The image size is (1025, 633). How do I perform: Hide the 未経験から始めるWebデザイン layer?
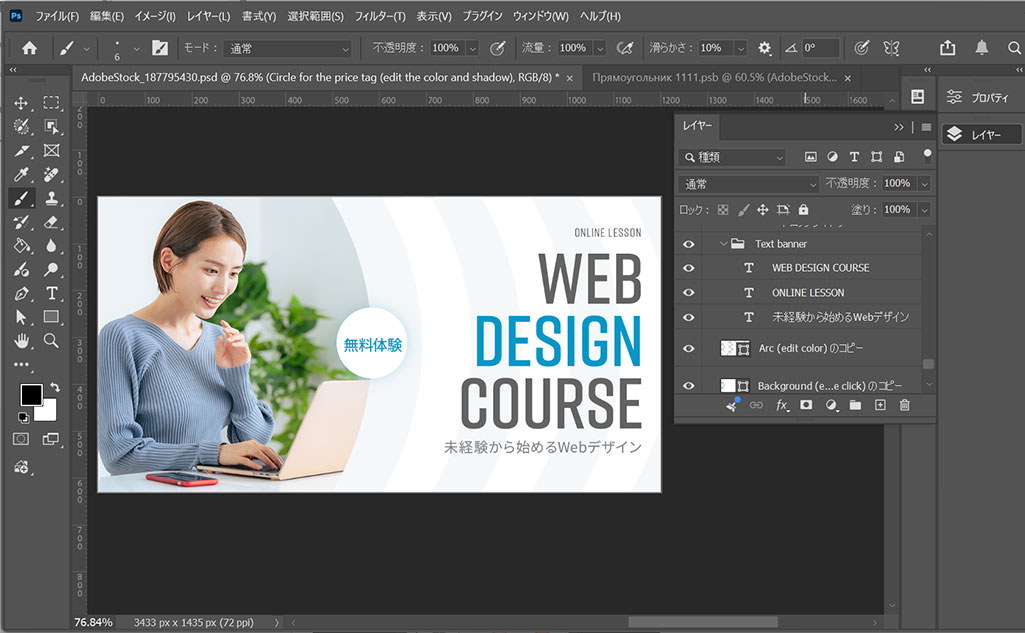click(x=688, y=317)
